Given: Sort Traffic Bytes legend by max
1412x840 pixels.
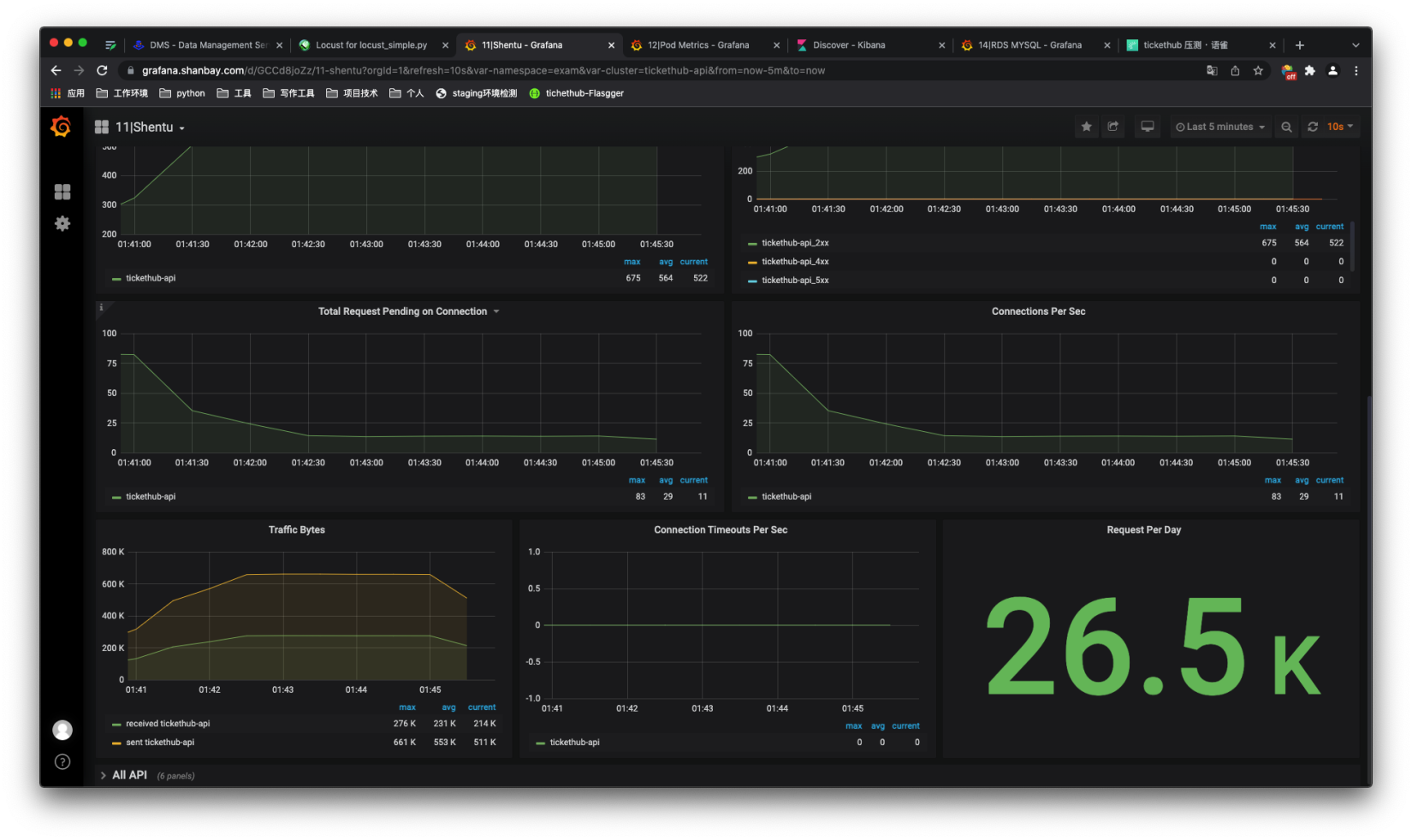Looking at the screenshot, I should (x=407, y=707).
